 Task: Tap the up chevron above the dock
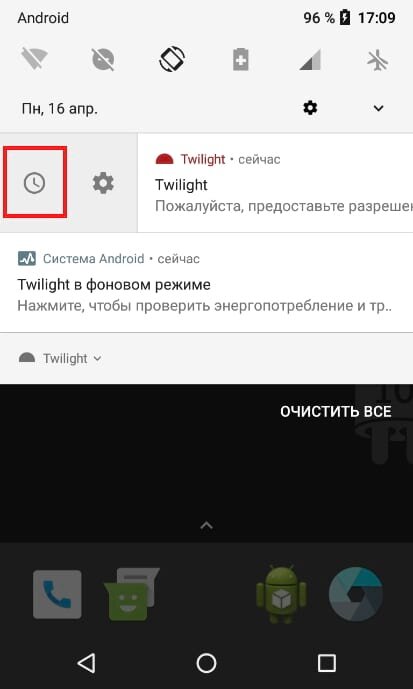(x=206, y=525)
